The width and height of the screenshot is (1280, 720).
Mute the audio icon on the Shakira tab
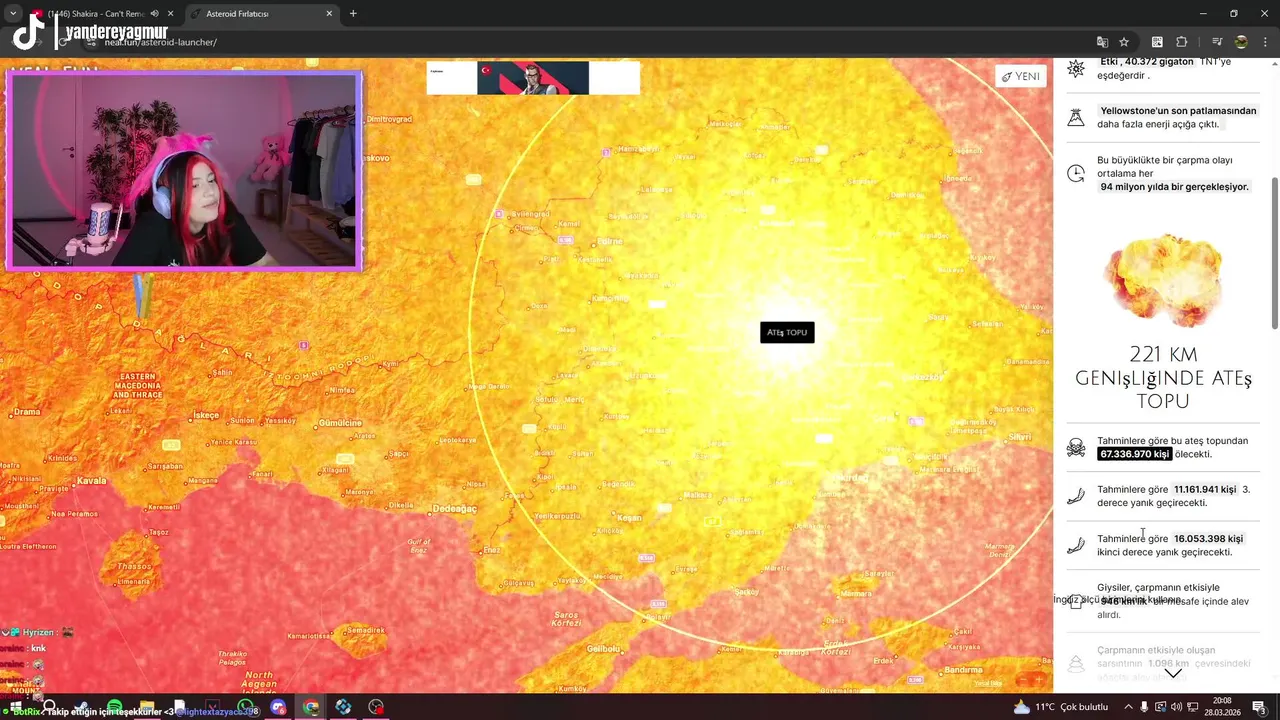[154, 14]
